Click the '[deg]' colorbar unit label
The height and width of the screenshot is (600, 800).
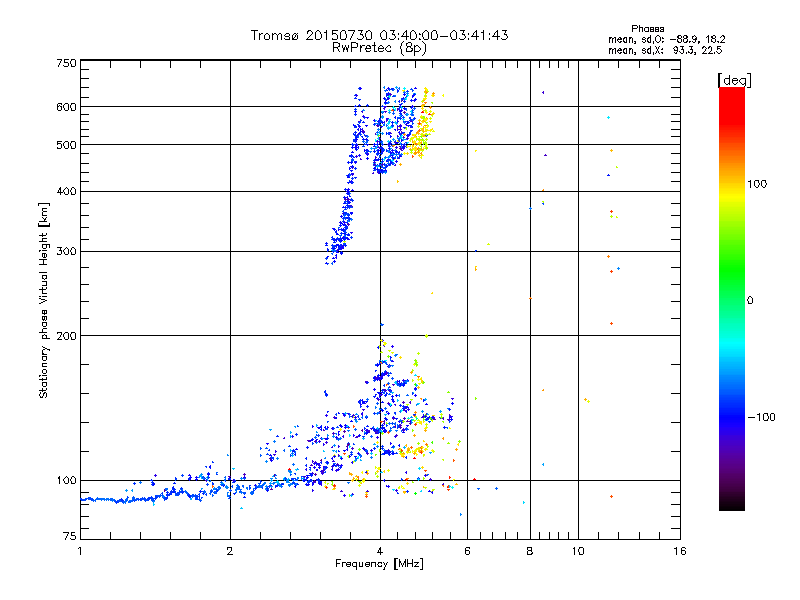[734, 81]
